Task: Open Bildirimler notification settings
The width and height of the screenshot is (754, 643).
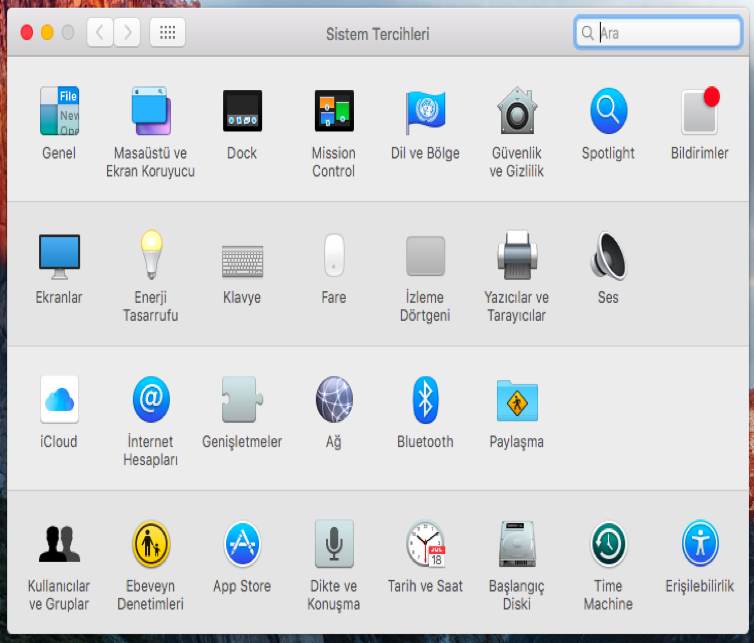Action: (699, 111)
